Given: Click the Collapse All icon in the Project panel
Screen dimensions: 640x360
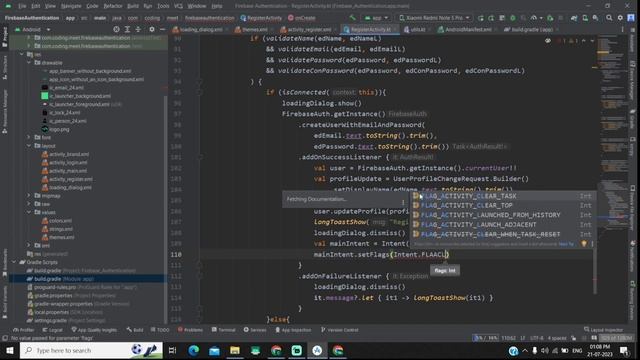Looking at the screenshot, I should click(x=138, y=29).
